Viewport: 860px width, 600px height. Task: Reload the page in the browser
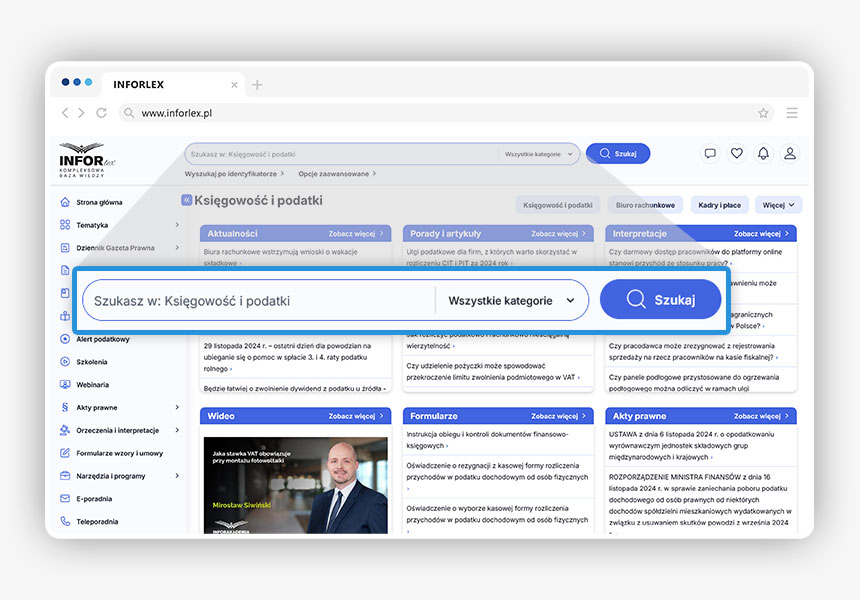coord(101,113)
